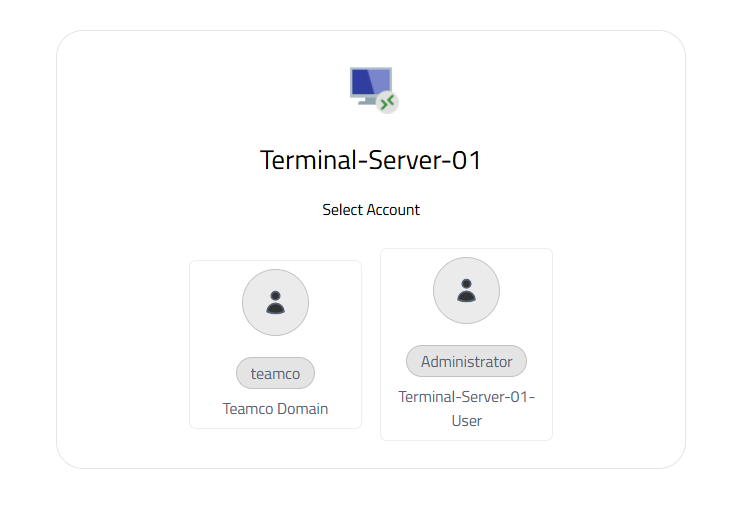Click the Select Account subtitle text
Image resolution: width=742 pixels, height=514 pixels.
click(371, 210)
